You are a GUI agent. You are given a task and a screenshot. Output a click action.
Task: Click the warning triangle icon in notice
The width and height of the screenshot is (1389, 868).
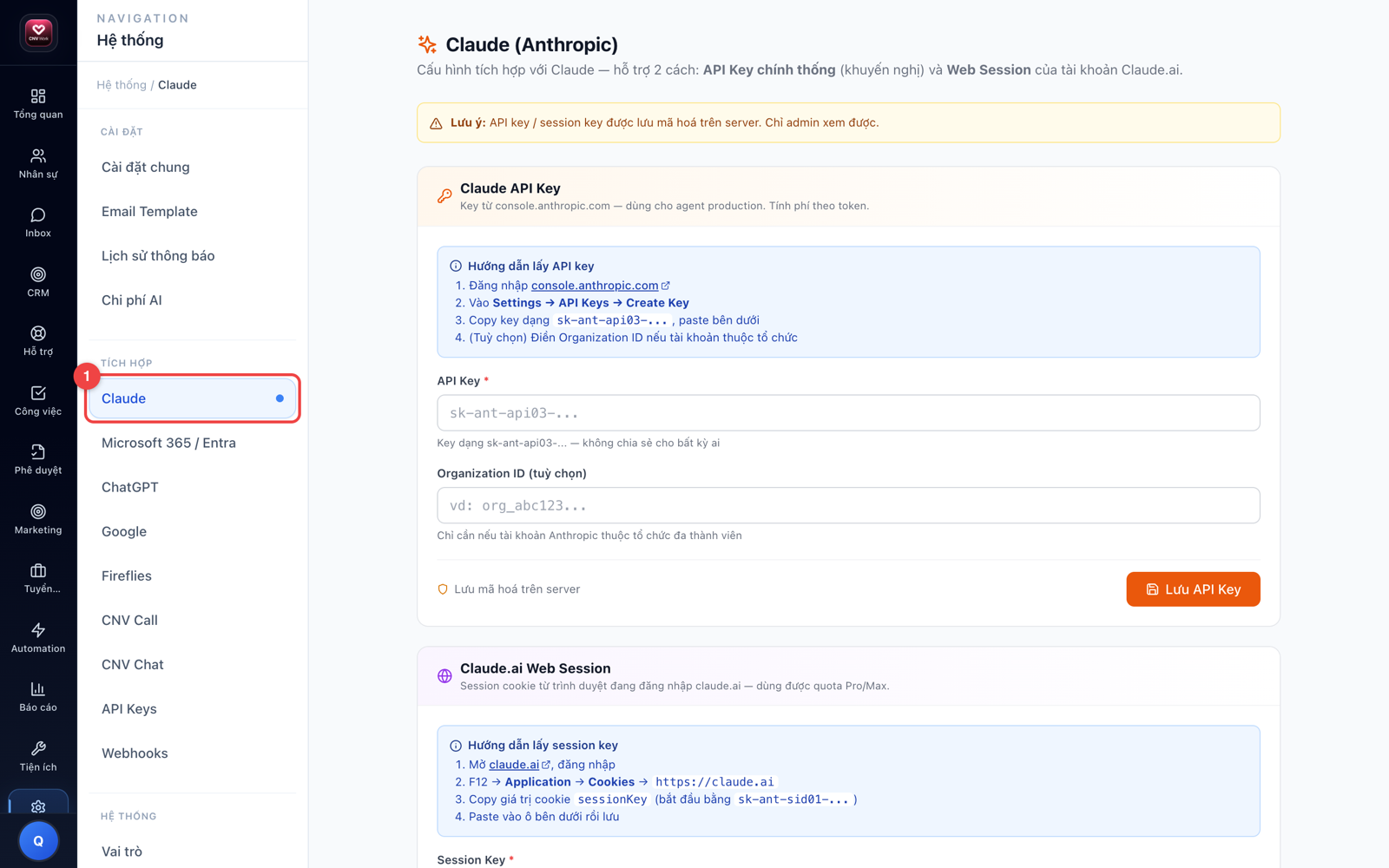(436, 123)
